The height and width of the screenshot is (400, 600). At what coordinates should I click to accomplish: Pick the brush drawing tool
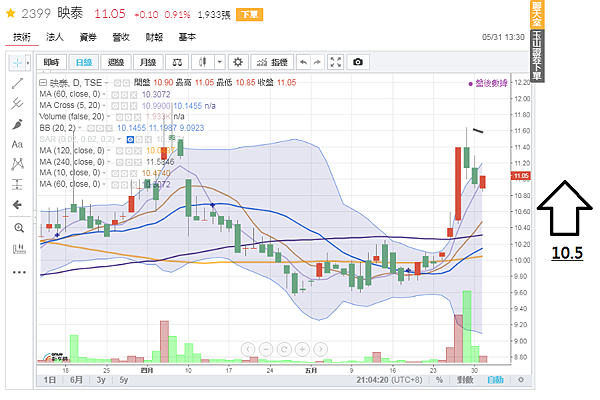(19, 125)
